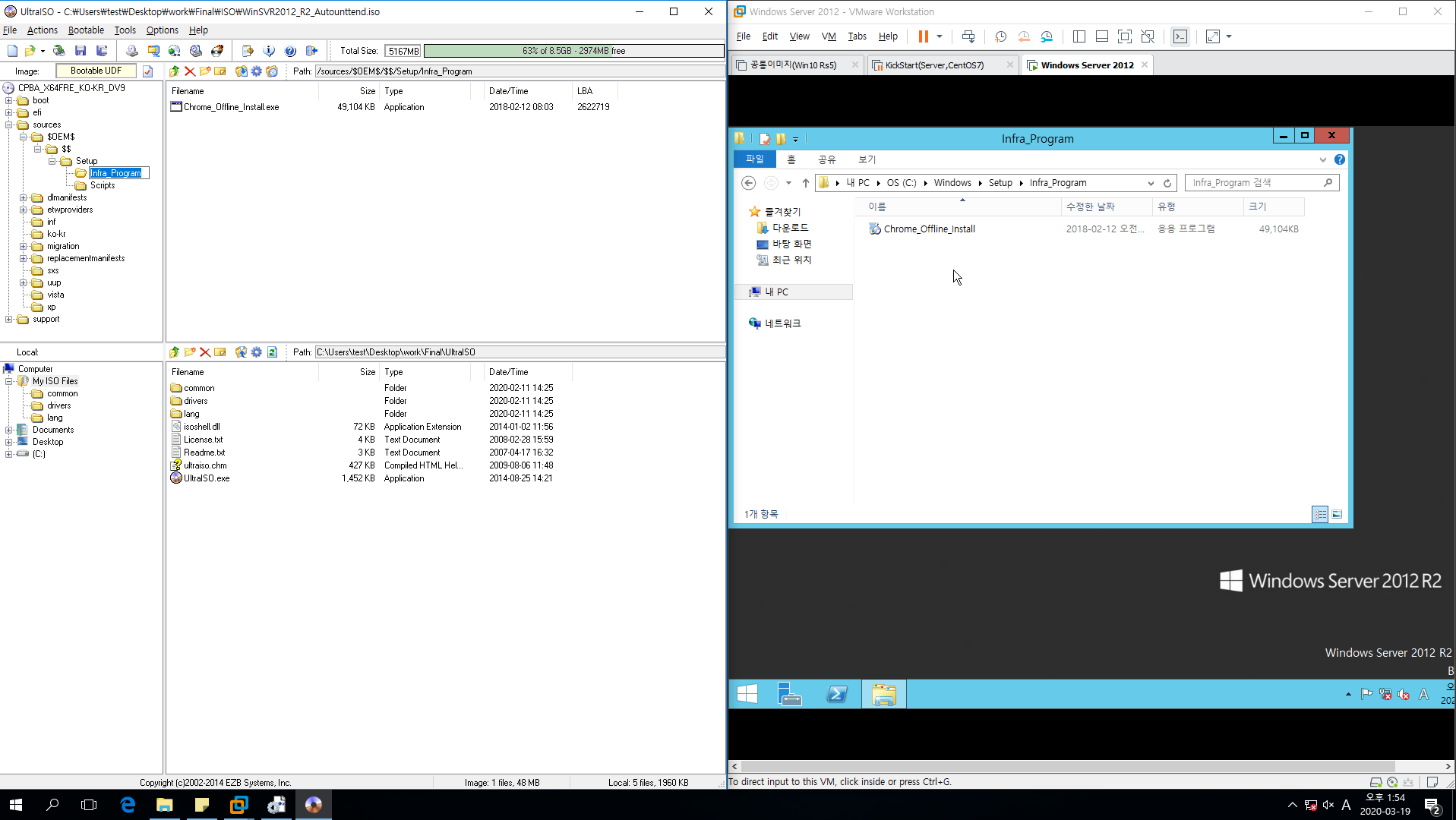Click New Folder icon in image toolbar
This screenshot has height=820, width=1456.
205,71
